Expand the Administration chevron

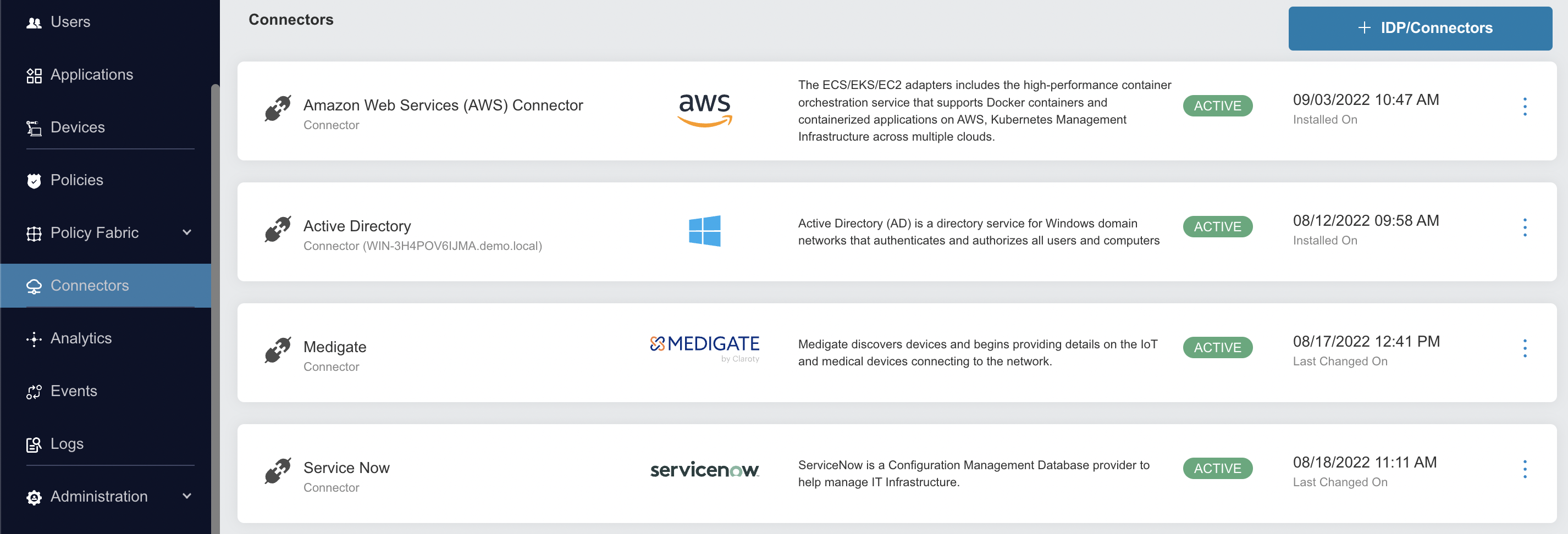[187, 496]
